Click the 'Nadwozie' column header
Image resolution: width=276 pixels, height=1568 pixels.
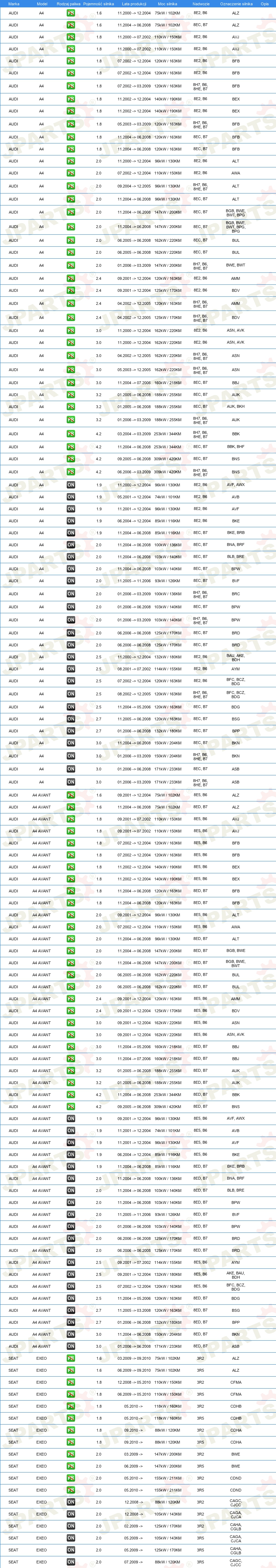(x=201, y=4)
